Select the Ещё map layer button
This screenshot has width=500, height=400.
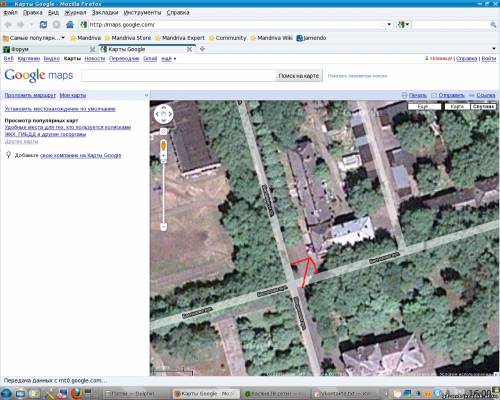point(425,107)
